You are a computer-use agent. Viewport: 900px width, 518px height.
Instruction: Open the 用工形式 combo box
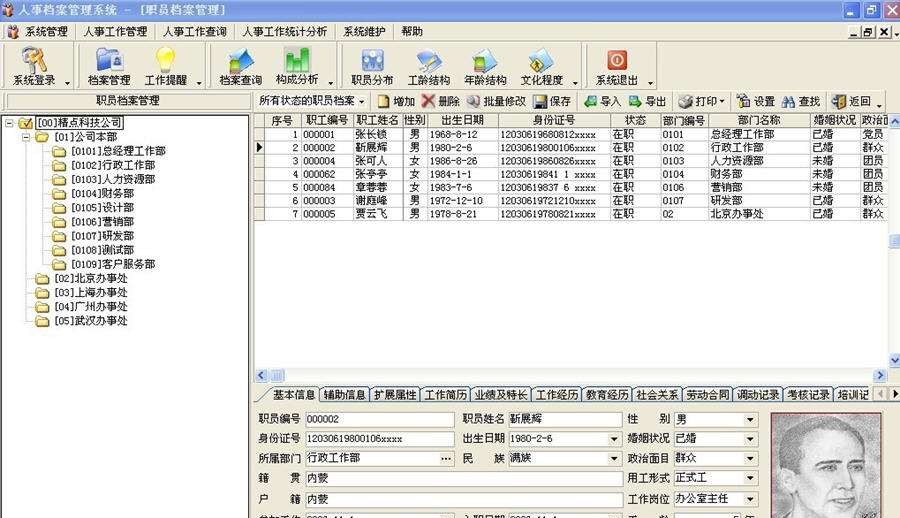point(750,478)
